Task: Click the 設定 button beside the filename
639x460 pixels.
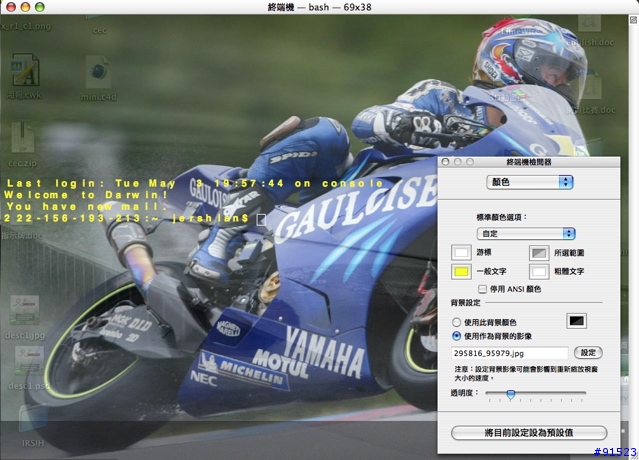Action: (588, 353)
